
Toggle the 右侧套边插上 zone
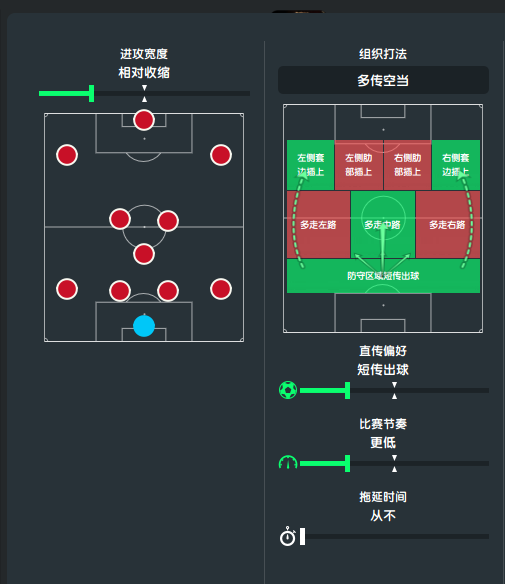(456, 165)
